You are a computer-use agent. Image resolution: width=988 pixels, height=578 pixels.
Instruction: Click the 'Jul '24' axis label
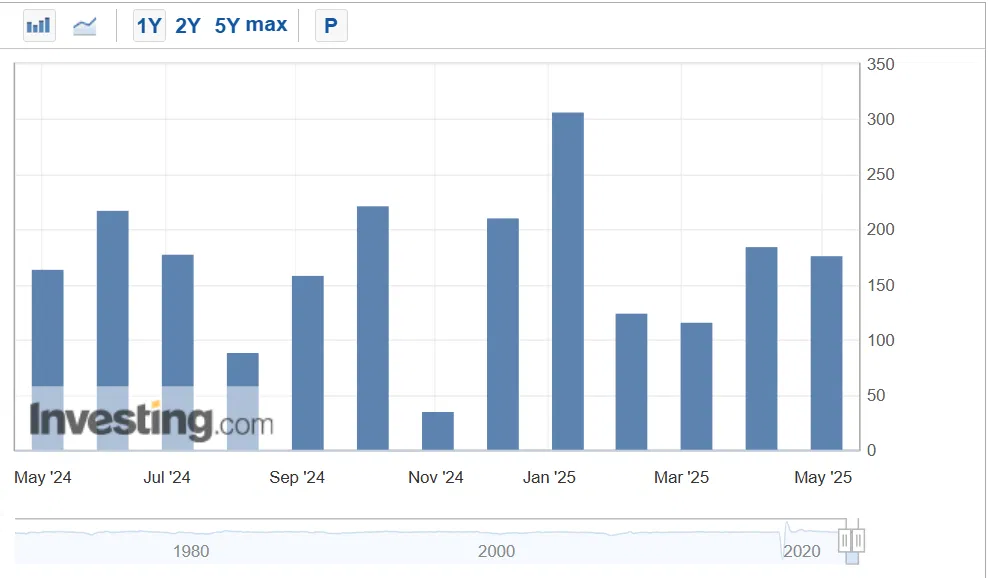point(167,477)
